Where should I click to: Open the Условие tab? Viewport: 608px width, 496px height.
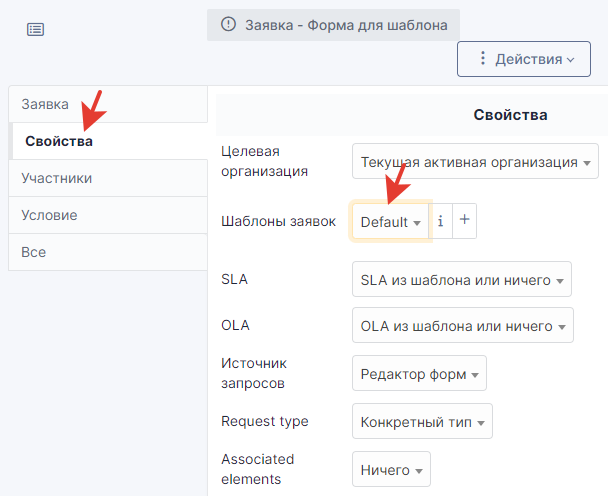(108, 215)
